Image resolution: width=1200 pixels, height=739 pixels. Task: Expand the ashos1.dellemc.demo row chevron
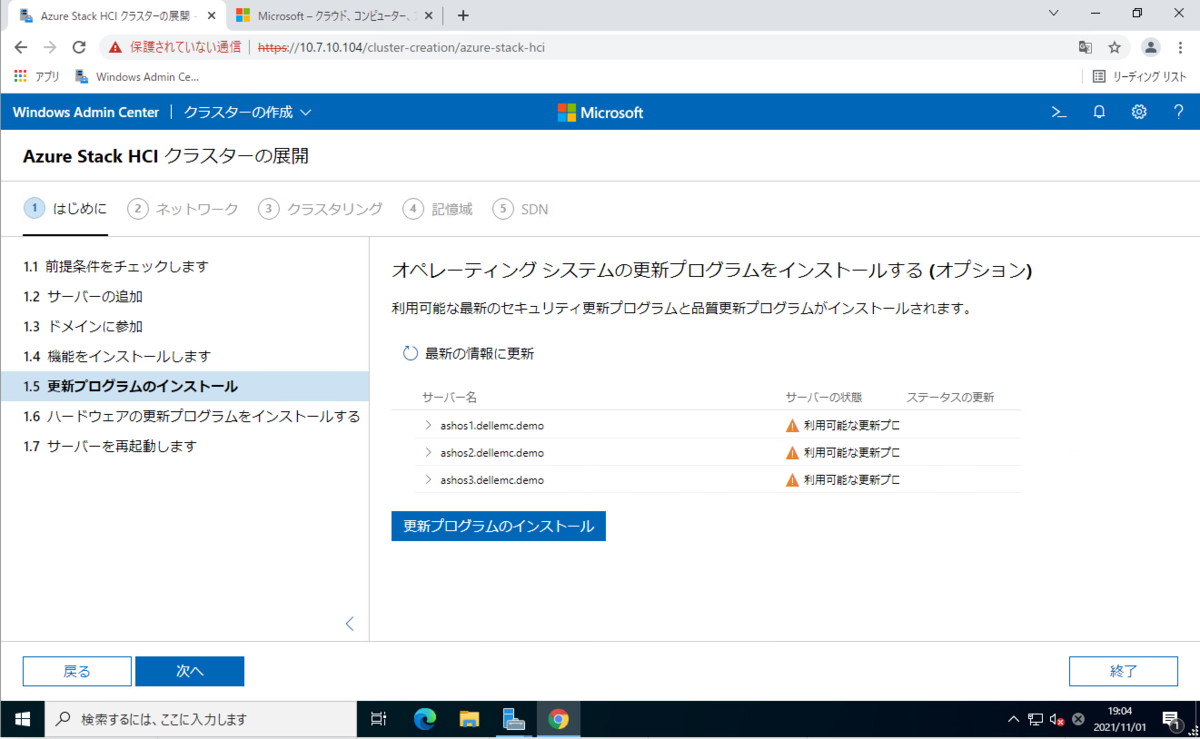point(428,425)
